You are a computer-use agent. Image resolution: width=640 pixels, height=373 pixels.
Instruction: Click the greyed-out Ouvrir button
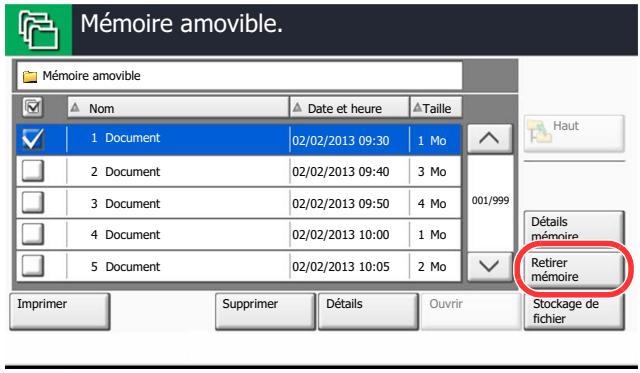(x=471, y=311)
